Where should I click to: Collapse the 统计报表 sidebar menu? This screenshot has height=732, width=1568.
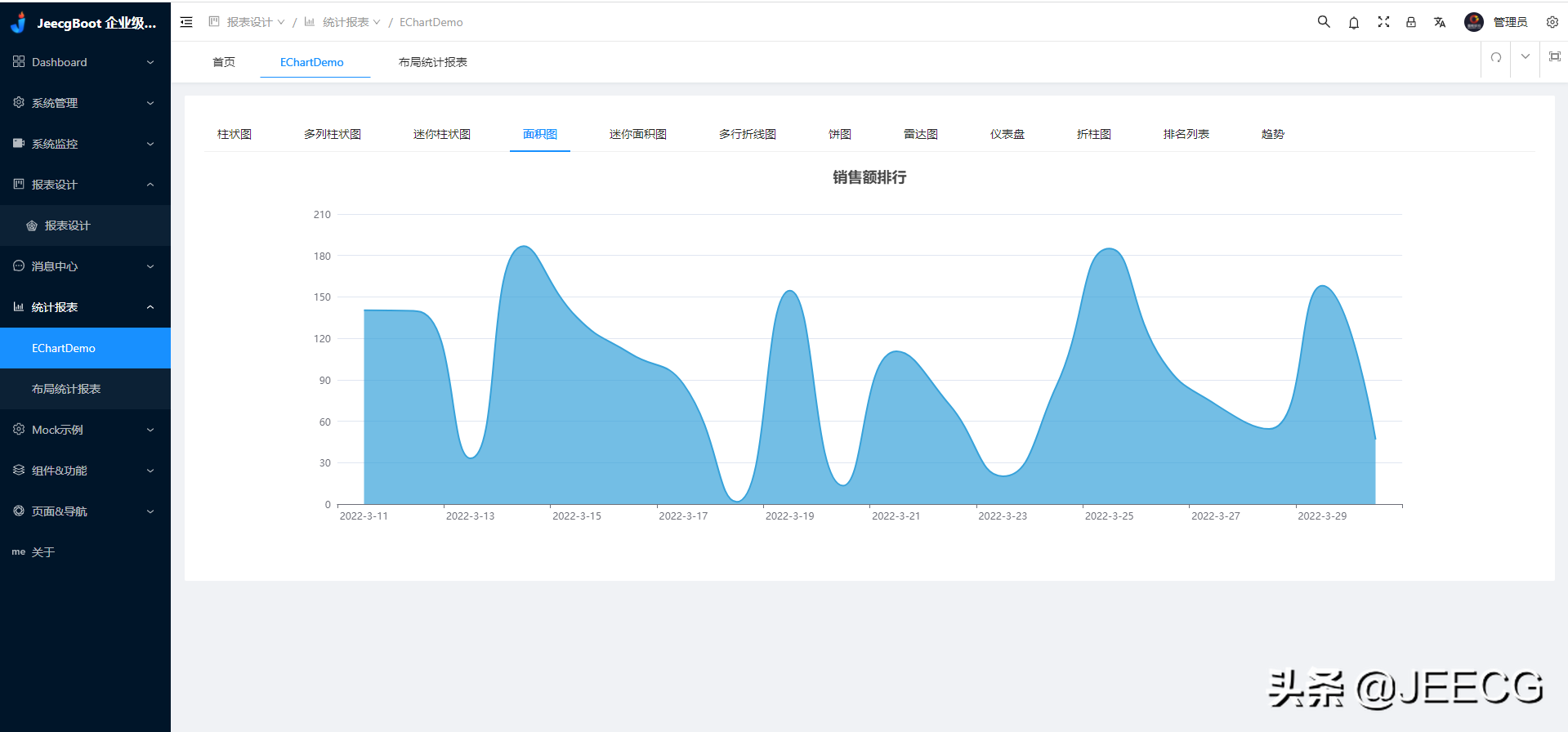(x=85, y=307)
